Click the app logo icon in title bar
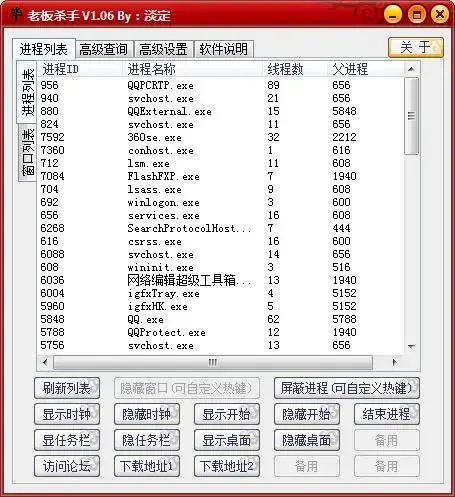Image resolution: width=455 pixels, height=497 pixels. pos(15,13)
